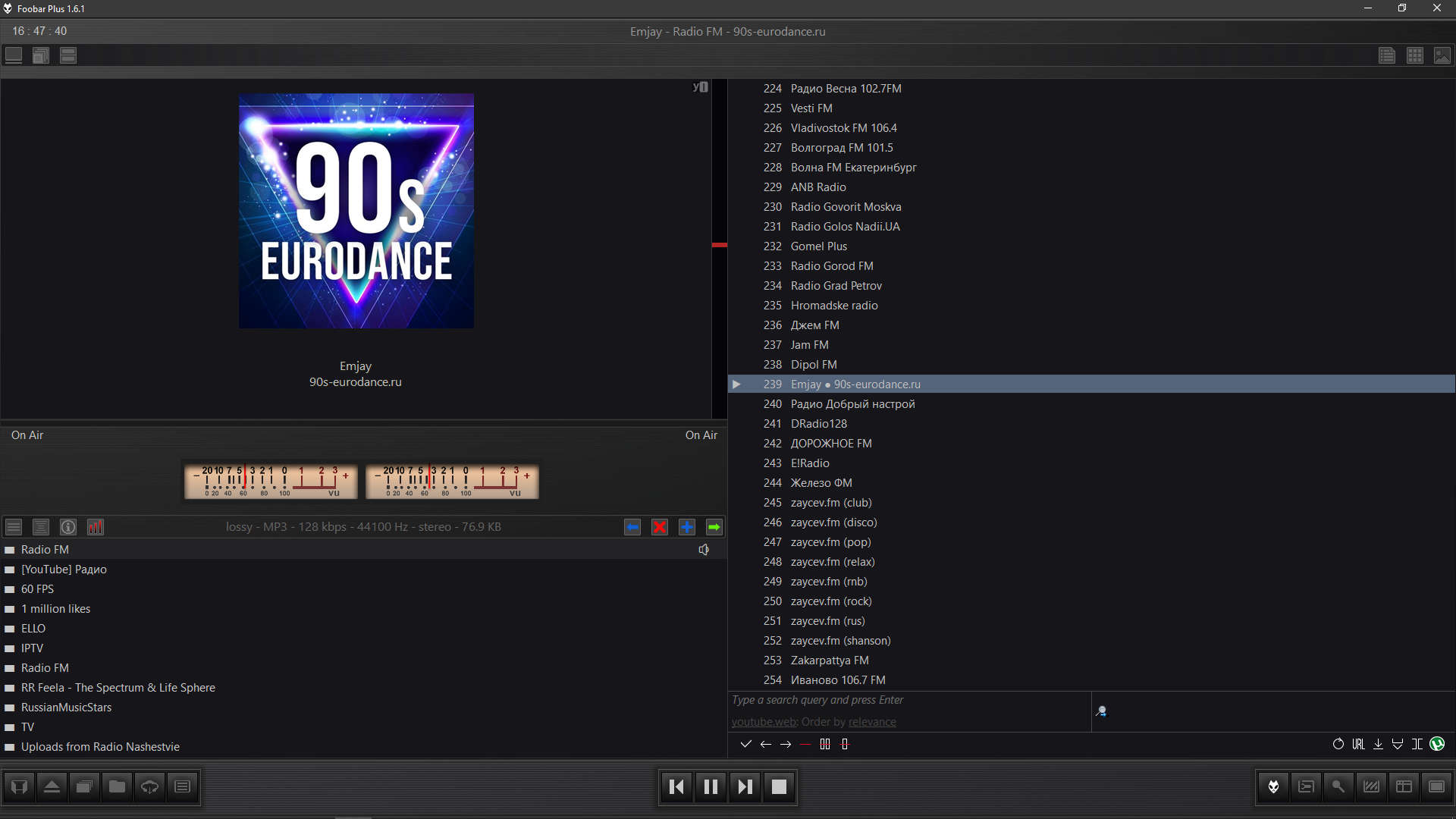
Task: Click the URL icon below search
Action: 1358,744
